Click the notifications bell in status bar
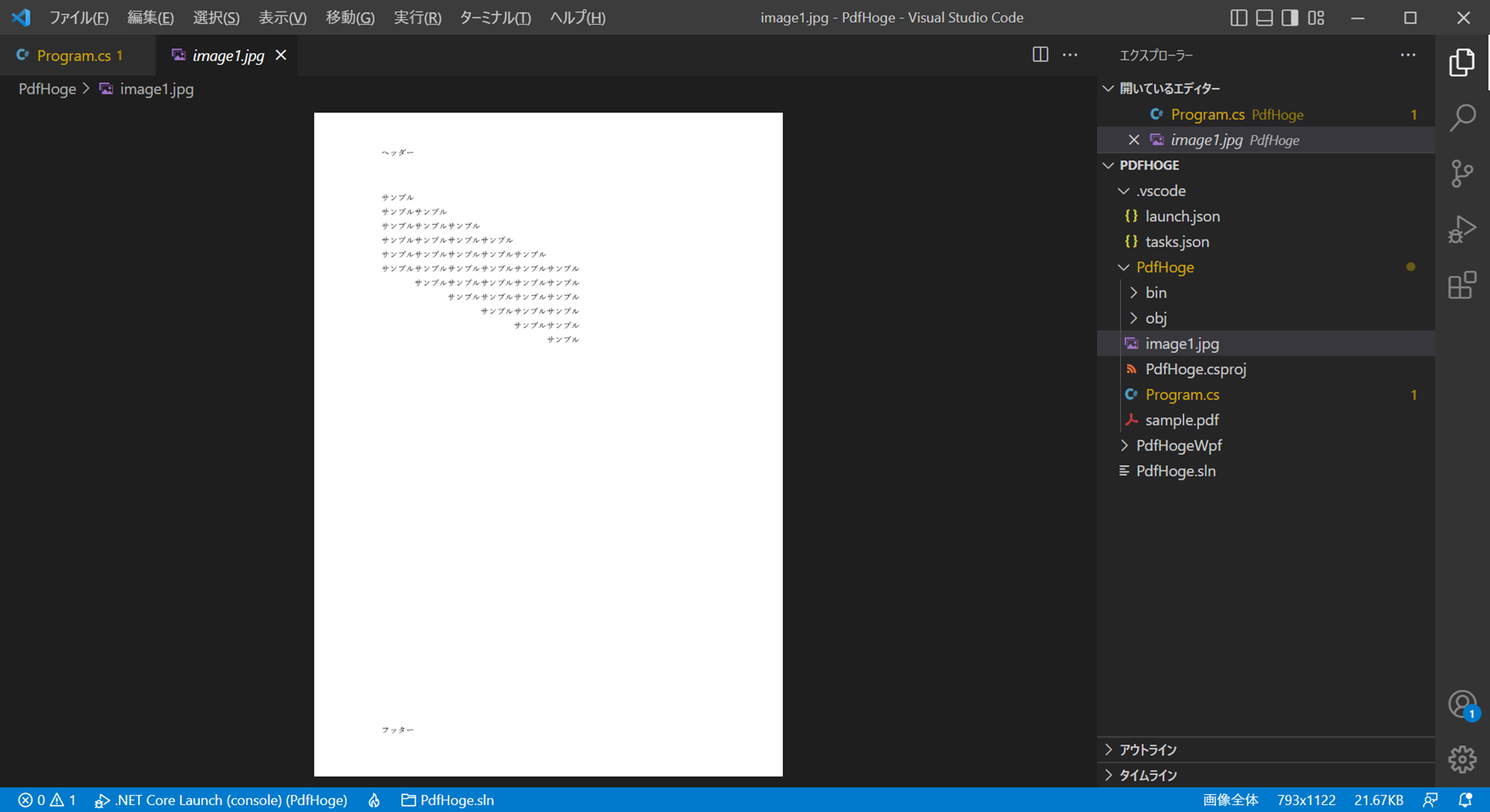This screenshot has height=812, width=1490. pos(1465,800)
